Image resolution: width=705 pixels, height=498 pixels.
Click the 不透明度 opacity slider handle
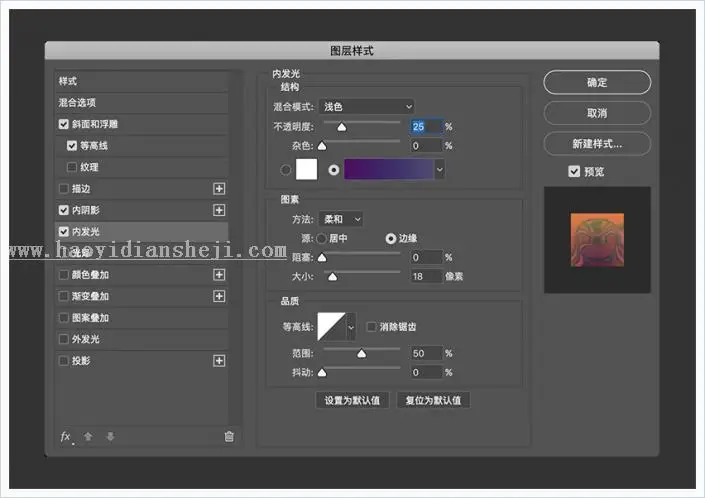coord(342,127)
